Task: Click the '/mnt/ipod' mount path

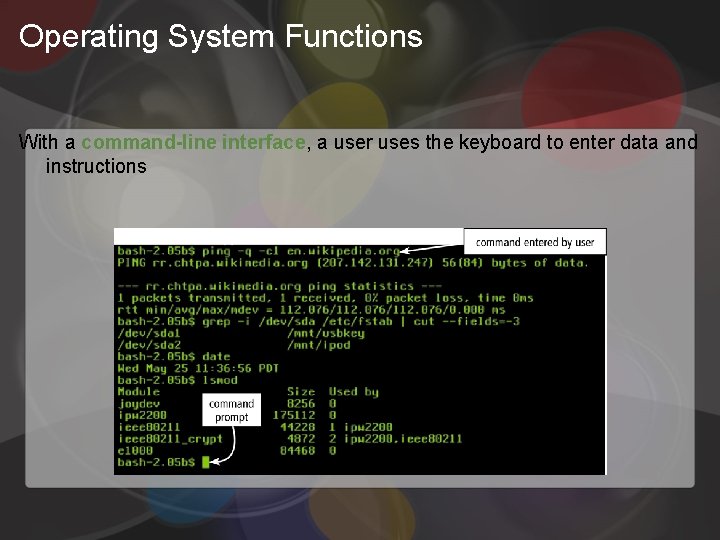Action: click(319, 345)
